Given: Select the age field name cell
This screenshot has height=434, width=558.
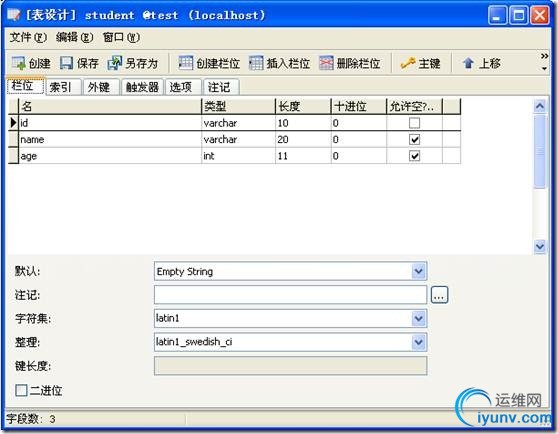Looking at the screenshot, I should pos(110,156).
